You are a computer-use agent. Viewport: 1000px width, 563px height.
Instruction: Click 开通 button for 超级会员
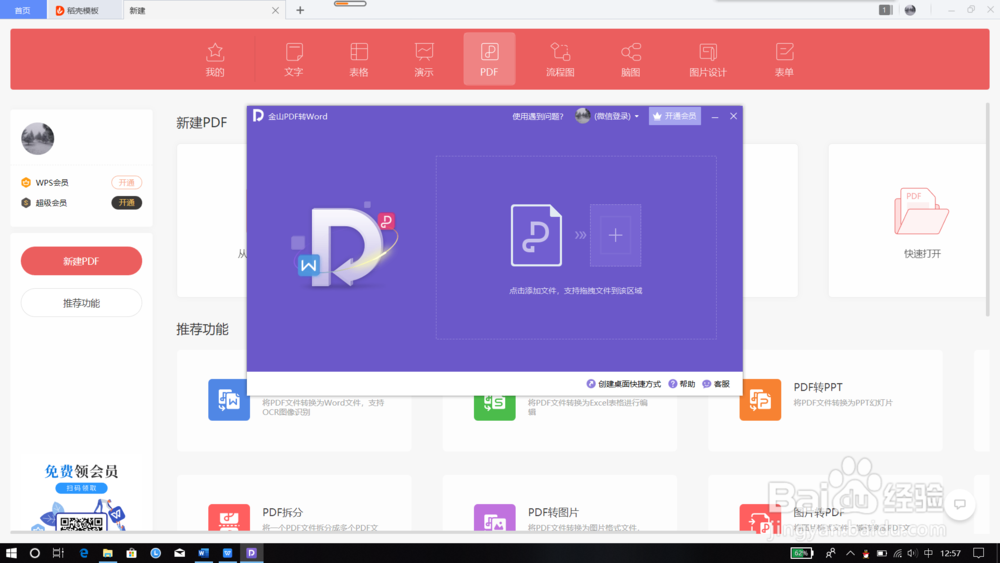click(x=126, y=203)
